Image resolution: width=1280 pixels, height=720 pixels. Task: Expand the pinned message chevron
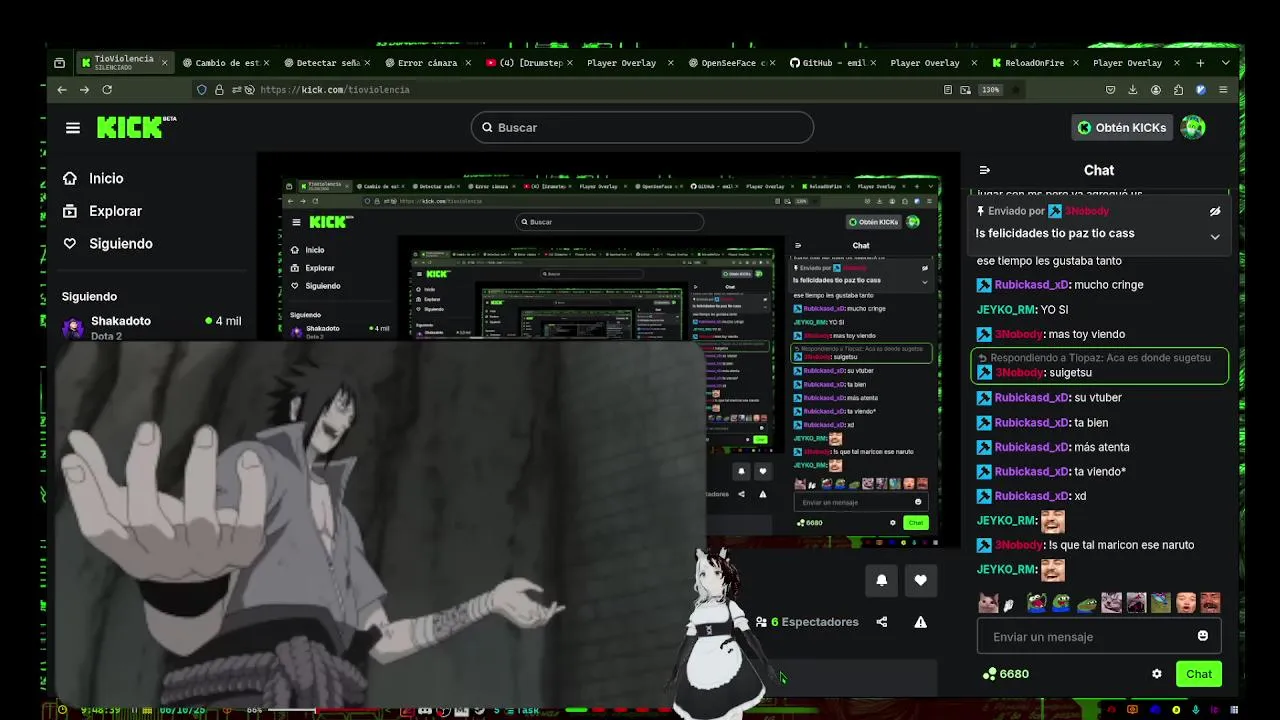(1215, 237)
